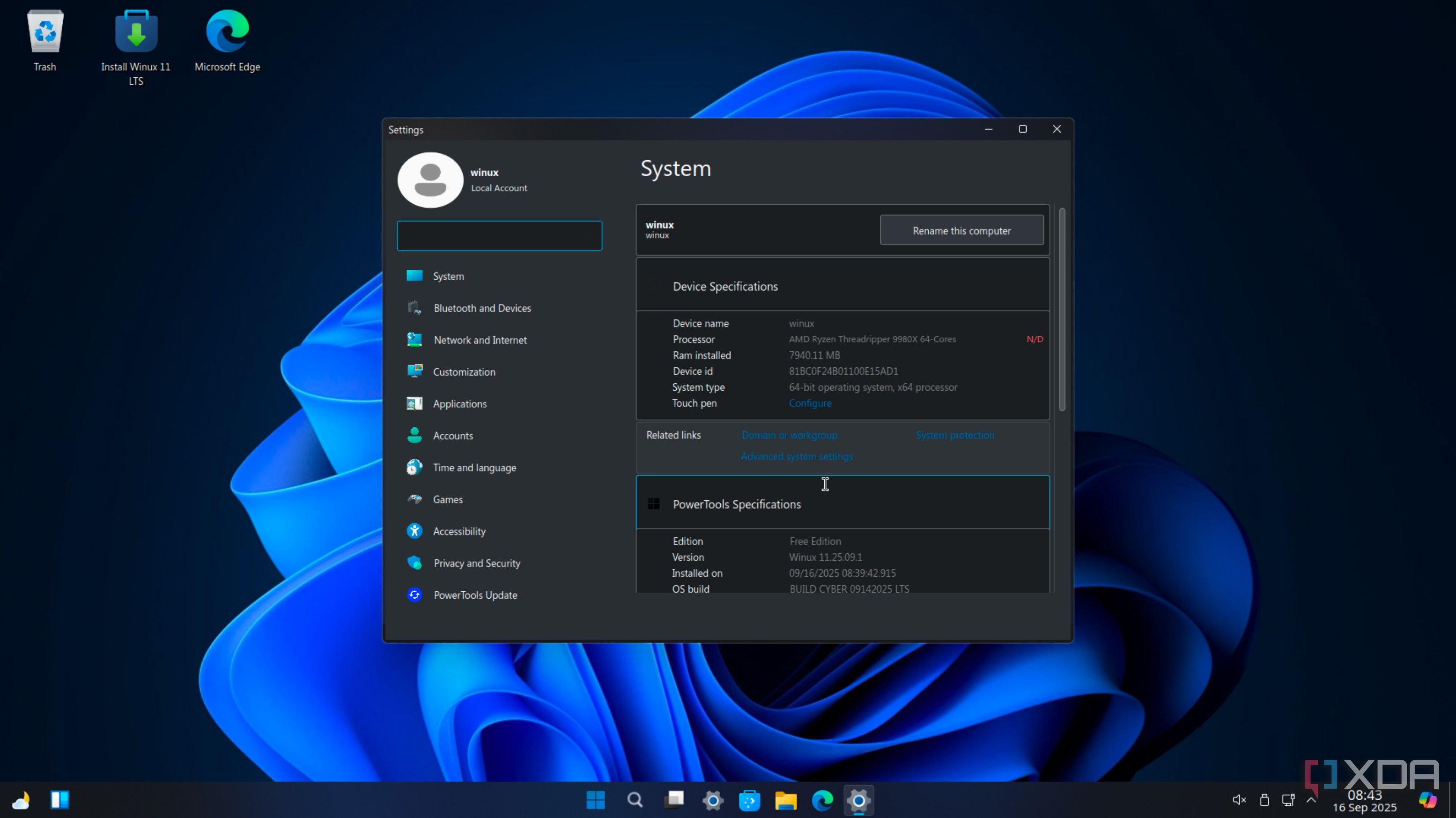Open clock and date 08:43 on taskbar

point(1364,801)
